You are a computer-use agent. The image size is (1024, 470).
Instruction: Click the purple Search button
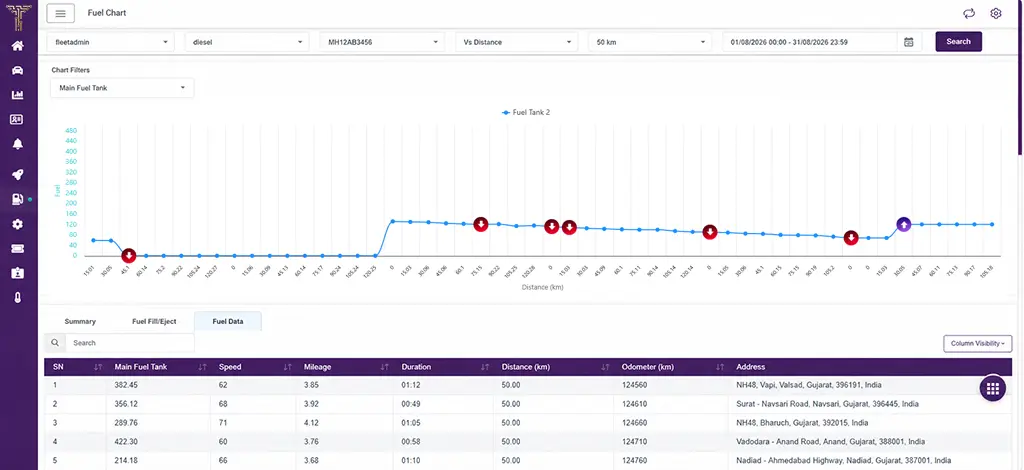958,41
